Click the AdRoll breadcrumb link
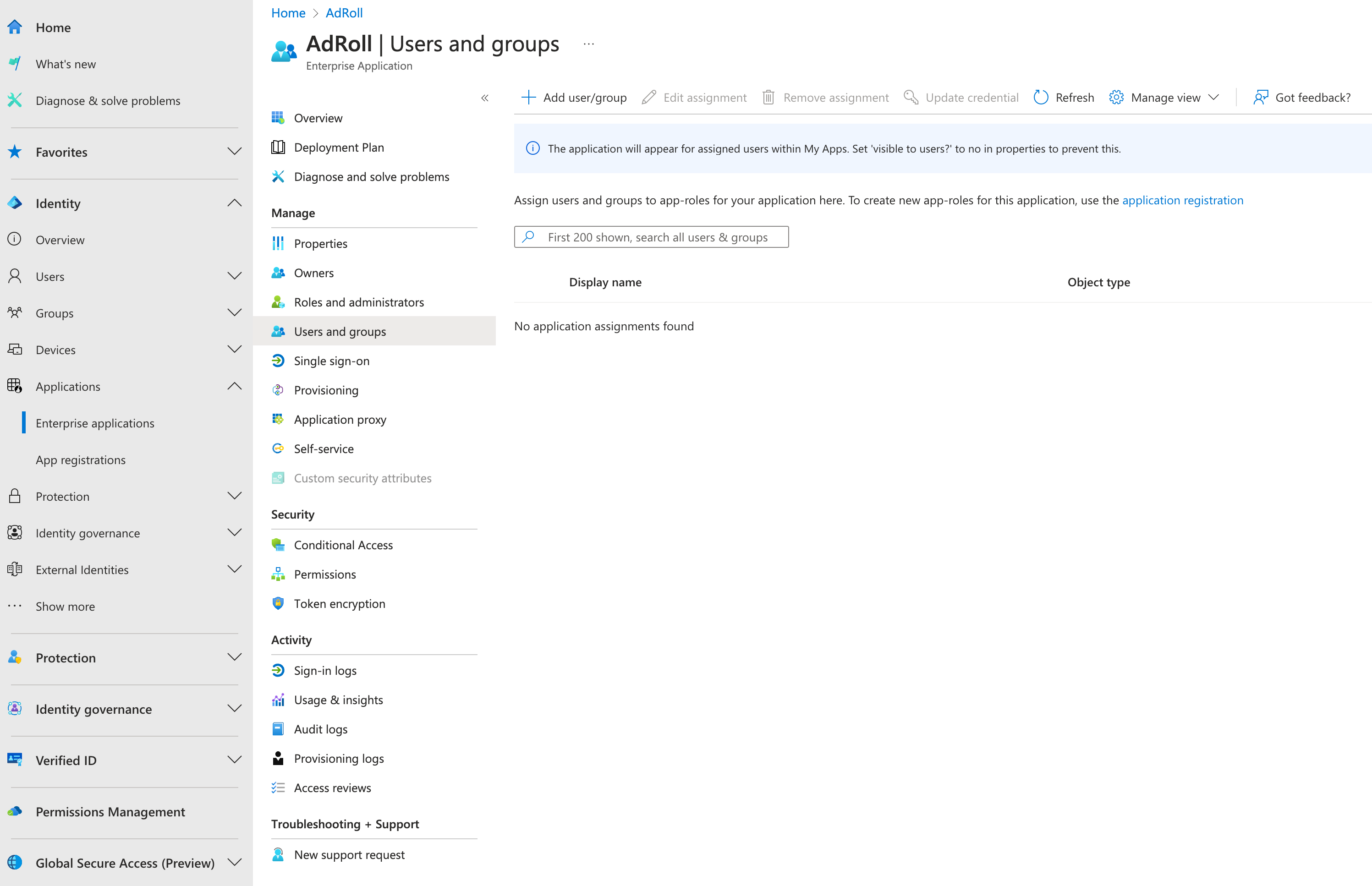The image size is (1372, 886). pyautogui.click(x=344, y=13)
